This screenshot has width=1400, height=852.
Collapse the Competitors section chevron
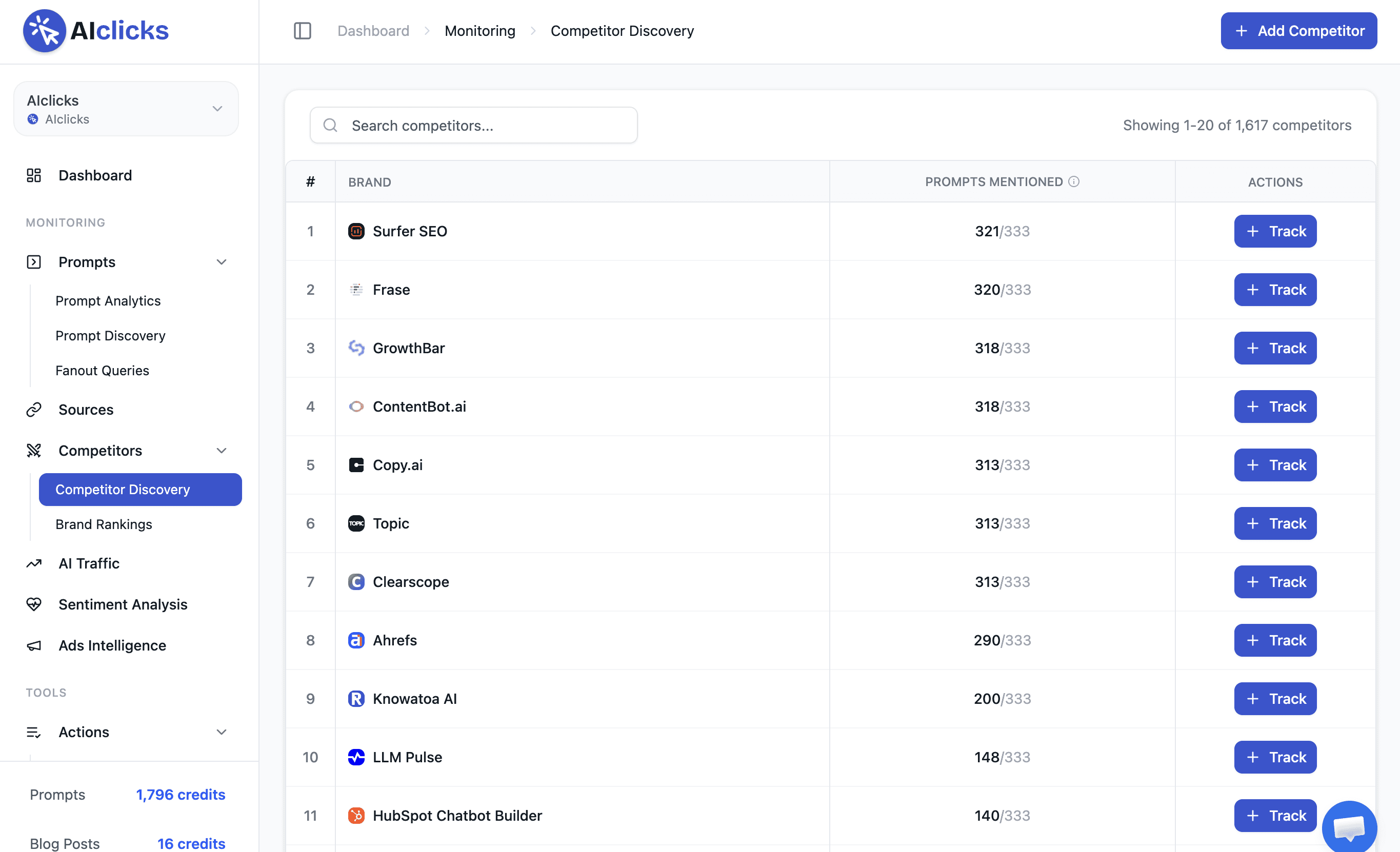[222, 451]
